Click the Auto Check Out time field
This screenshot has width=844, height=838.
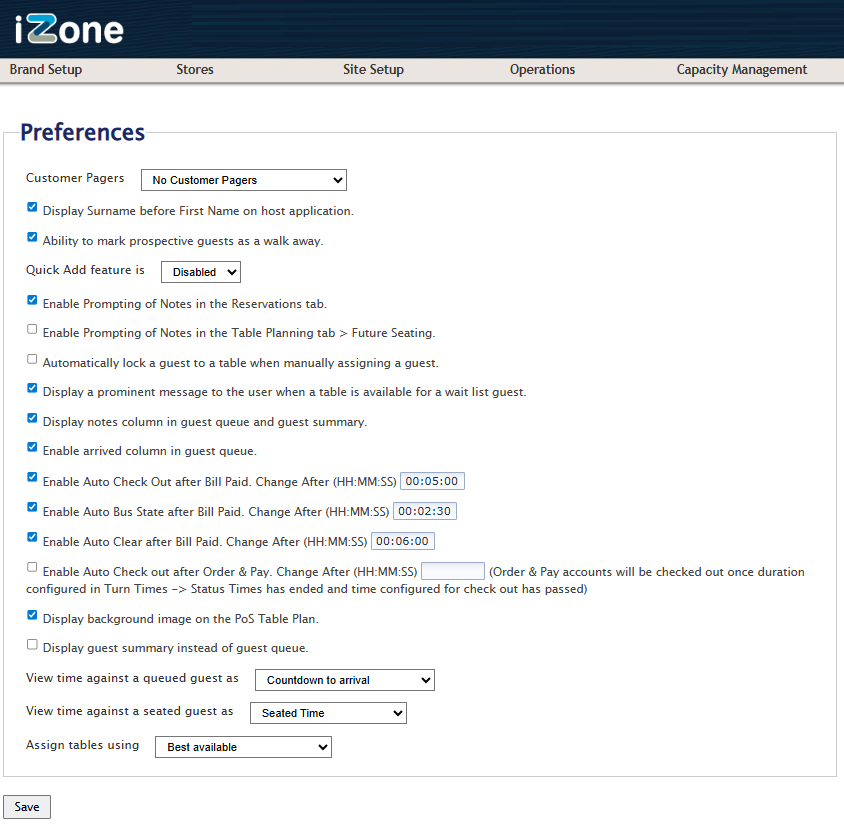click(432, 482)
